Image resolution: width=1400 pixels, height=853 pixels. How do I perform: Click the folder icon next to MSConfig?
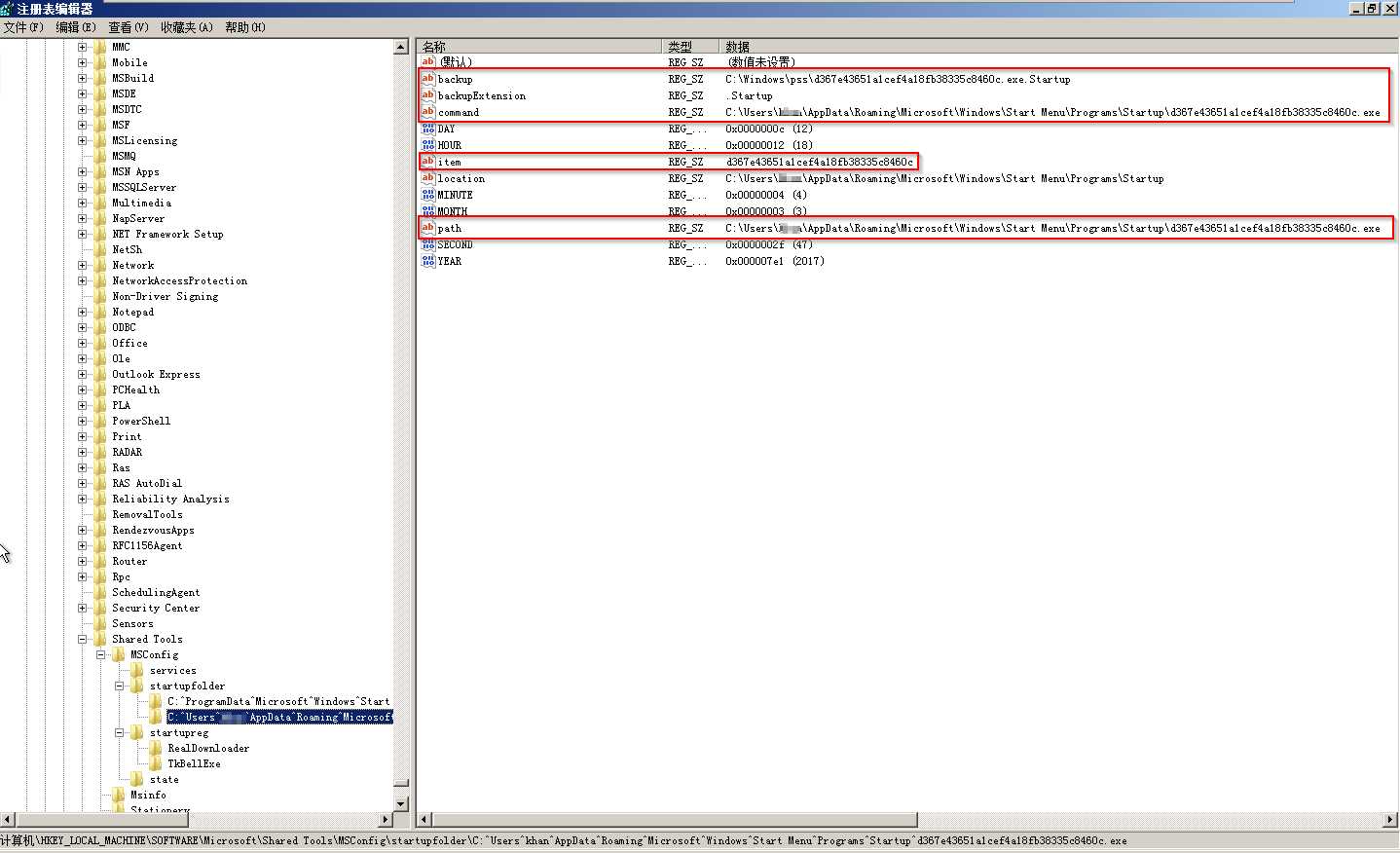[118, 654]
